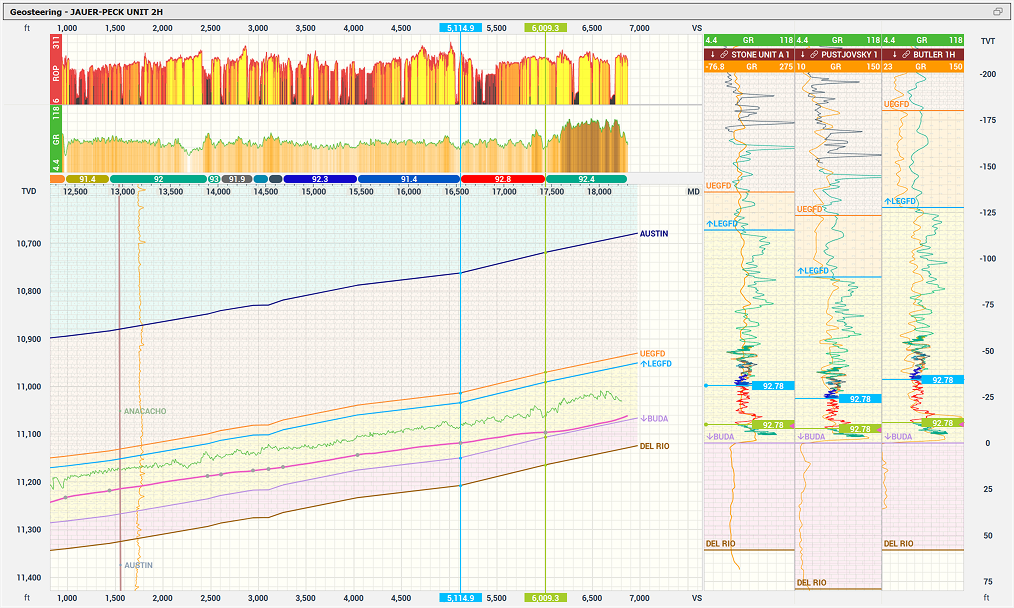The image size is (1014, 608).
Task: Click the UEGFD top label in STONE UNIT A 1 track
Action: (718, 186)
